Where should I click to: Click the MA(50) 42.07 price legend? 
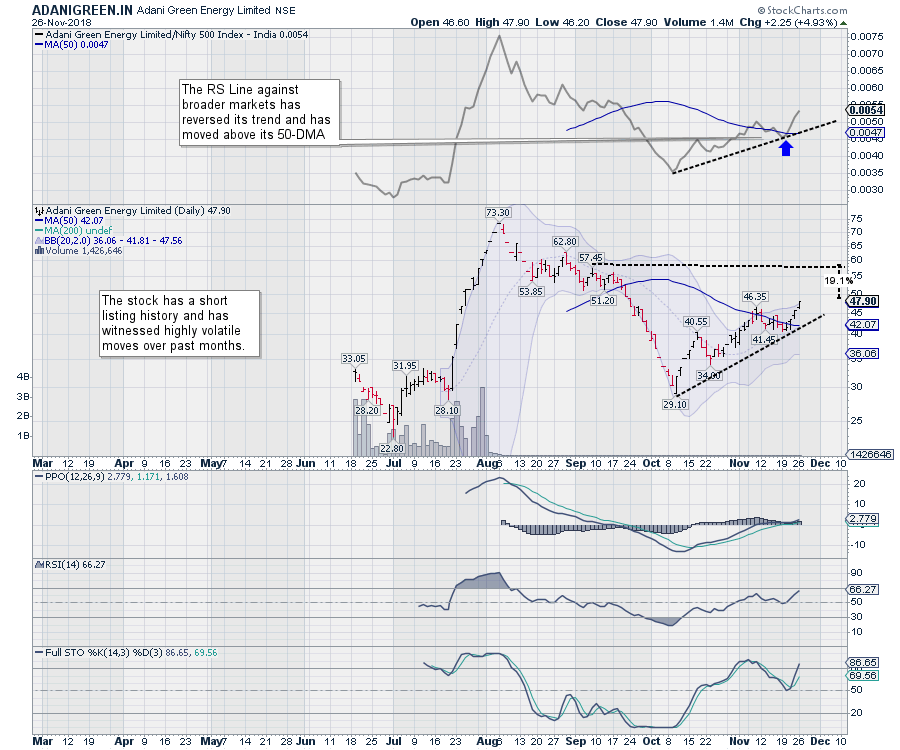[x=70, y=221]
